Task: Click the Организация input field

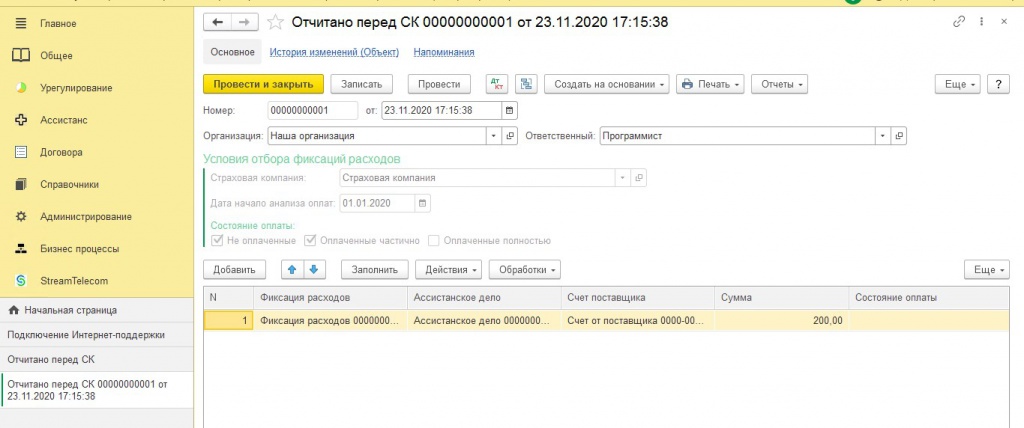Action: (x=377, y=136)
